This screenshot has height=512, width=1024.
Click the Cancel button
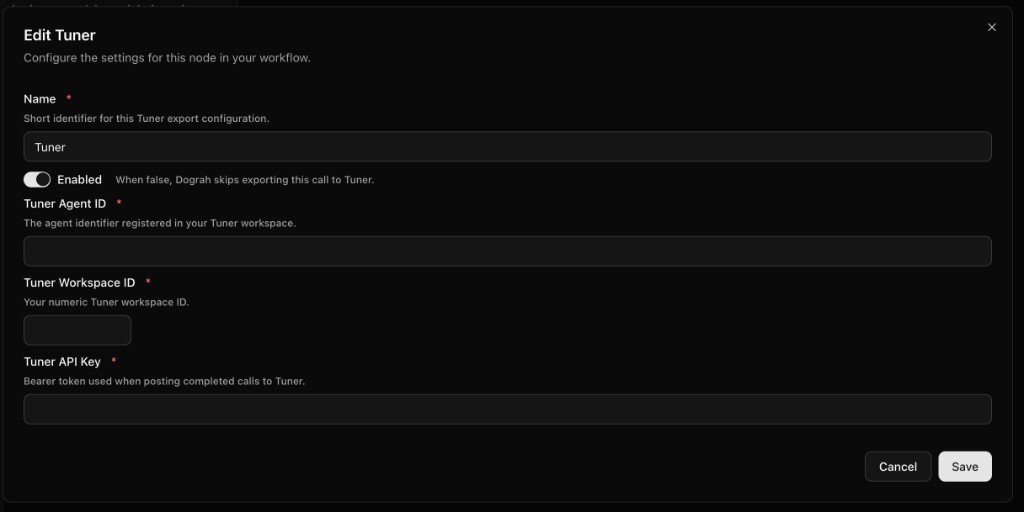(x=898, y=467)
